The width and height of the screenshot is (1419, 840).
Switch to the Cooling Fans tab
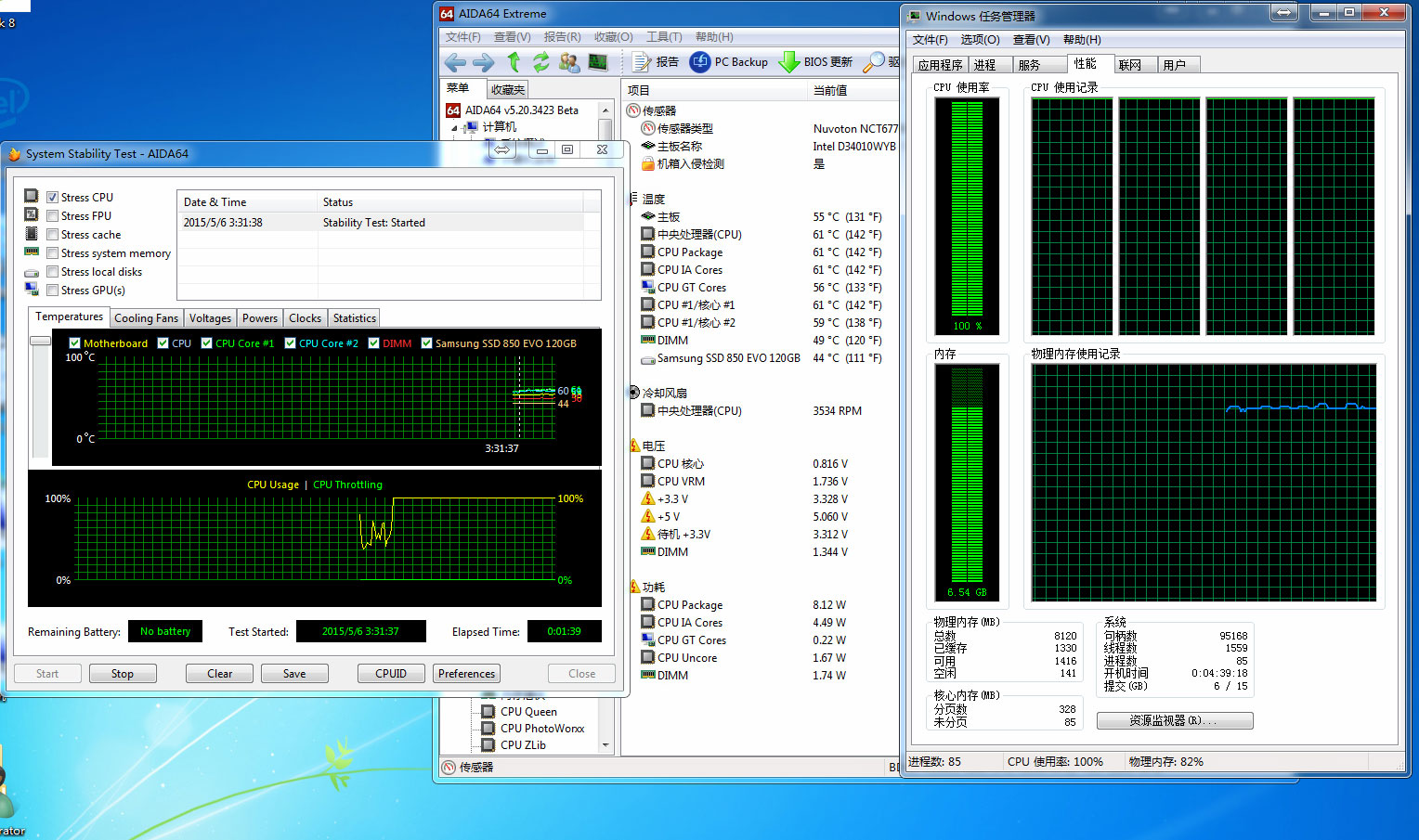[x=146, y=318]
